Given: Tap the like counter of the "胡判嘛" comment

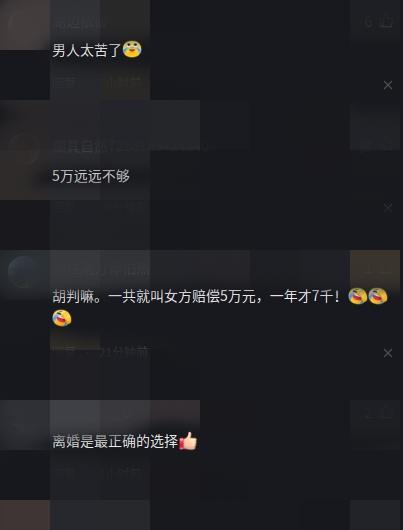Looking at the screenshot, I should 379,270.
